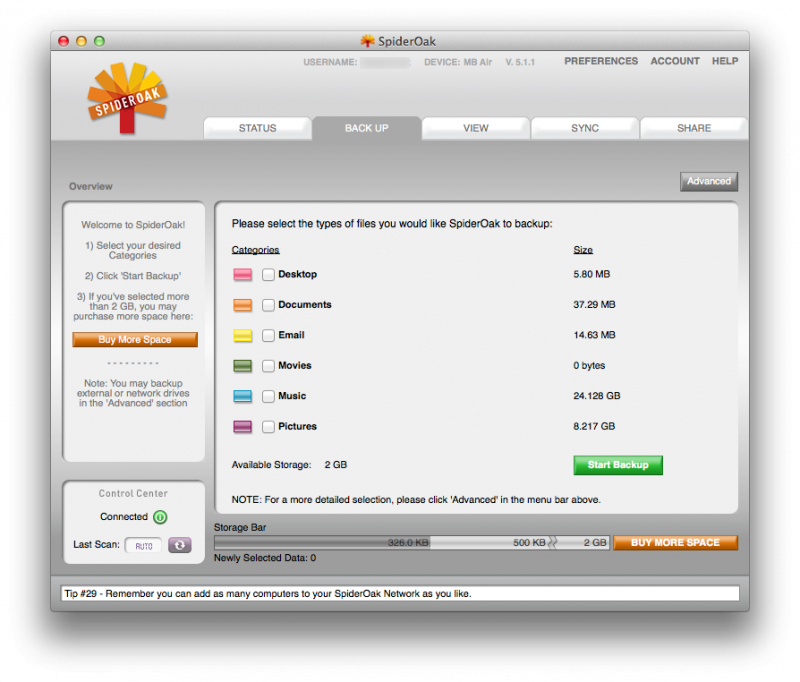The height and width of the screenshot is (682, 800).
Task: Click the window zoom green button
Action: pyautogui.click(x=99, y=41)
